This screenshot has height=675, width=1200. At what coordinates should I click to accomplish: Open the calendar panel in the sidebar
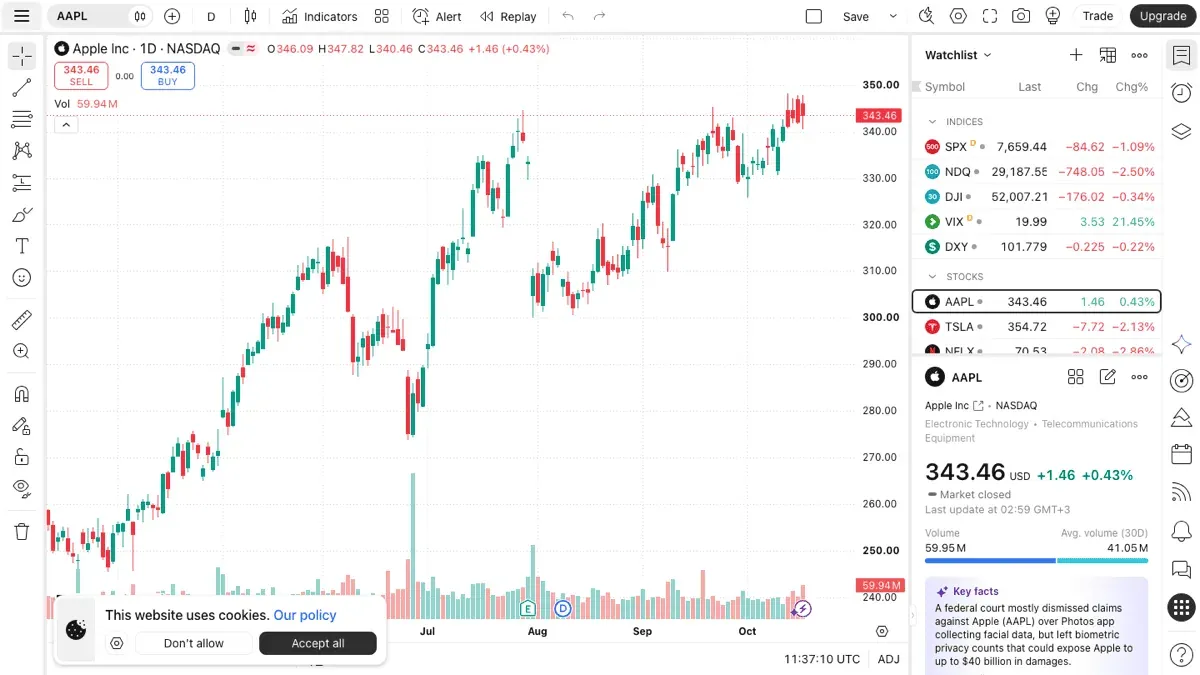tap(1181, 454)
